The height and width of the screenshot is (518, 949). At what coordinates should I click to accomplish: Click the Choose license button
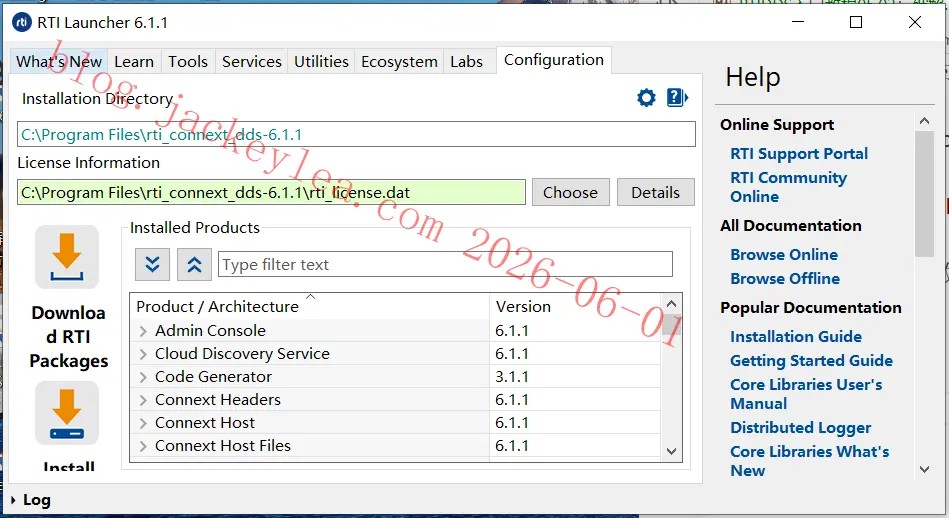[x=571, y=192]
